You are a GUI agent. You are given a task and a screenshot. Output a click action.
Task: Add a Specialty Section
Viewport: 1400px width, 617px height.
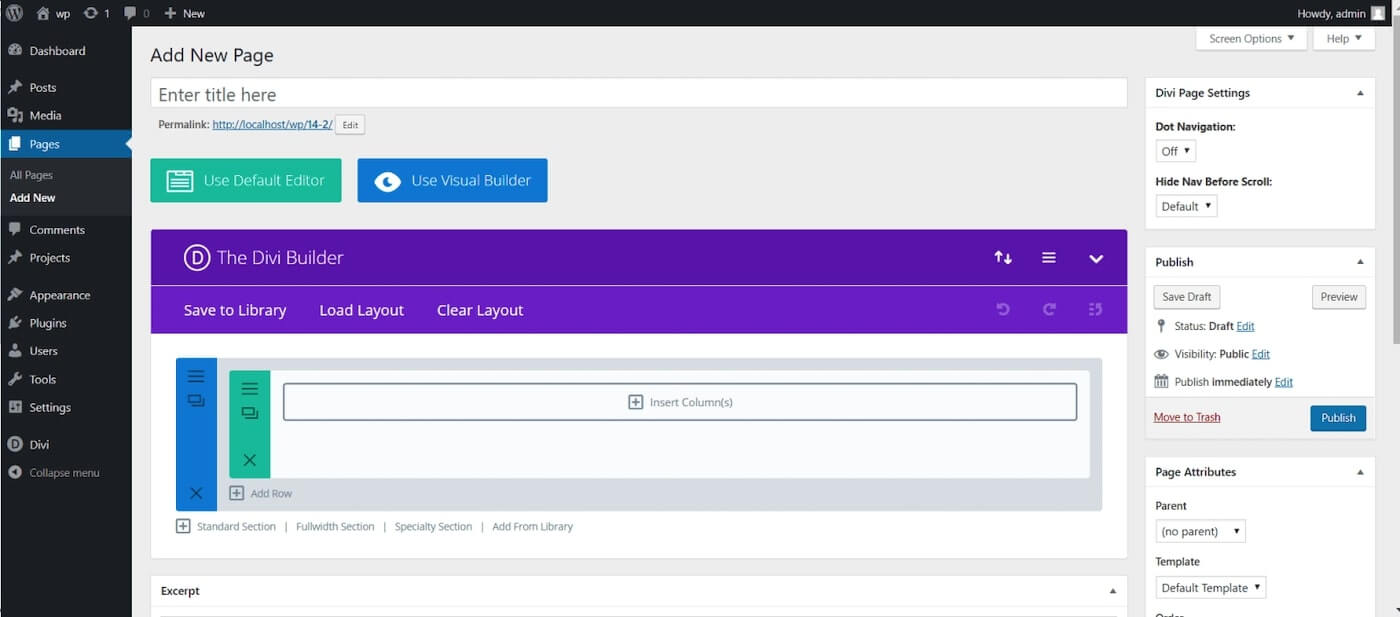tap(433, 526)
